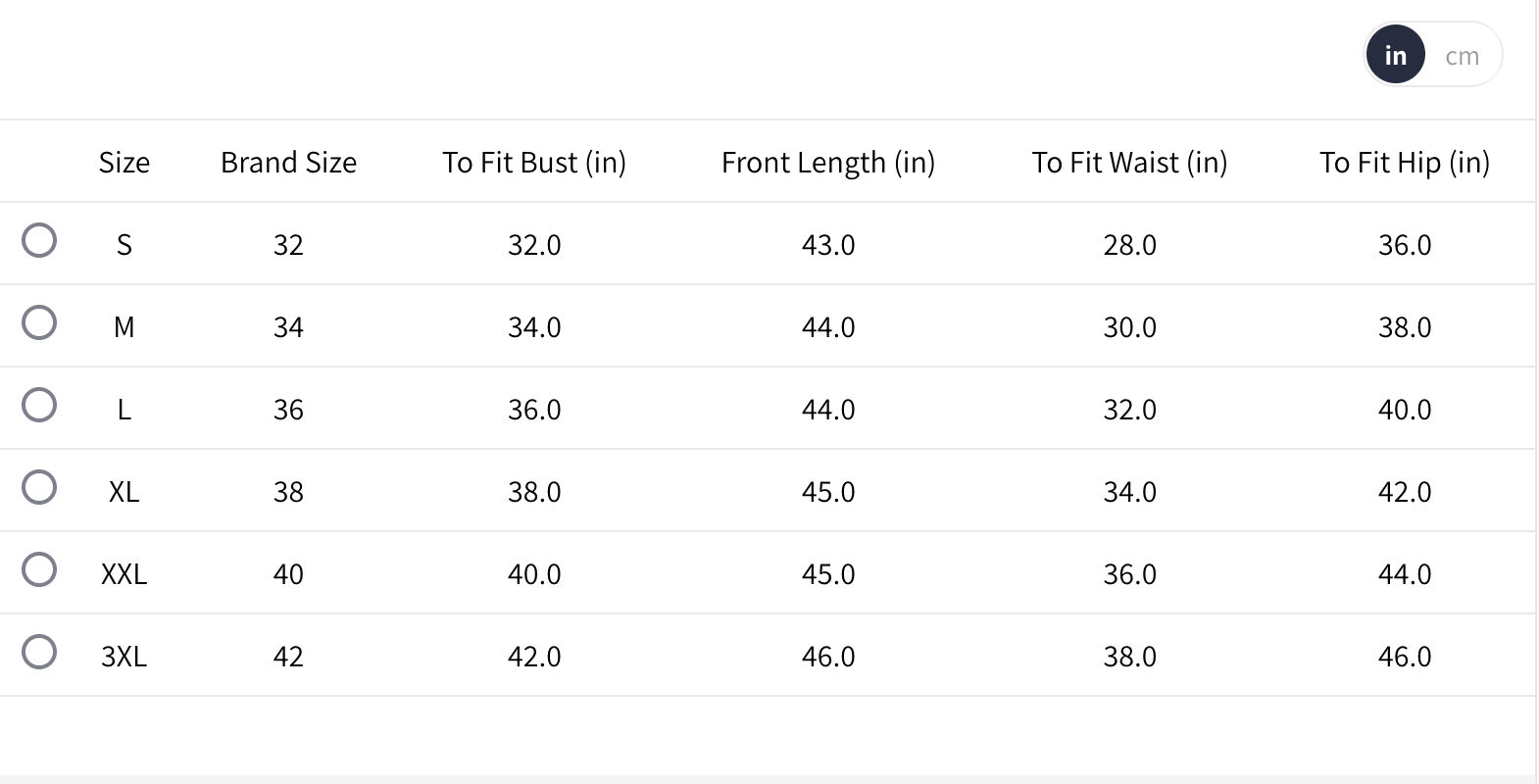Image resolution: width=1539 pixels, height=784 pixels.
Task: Choose the size M radio button
Action: point(39,322)
